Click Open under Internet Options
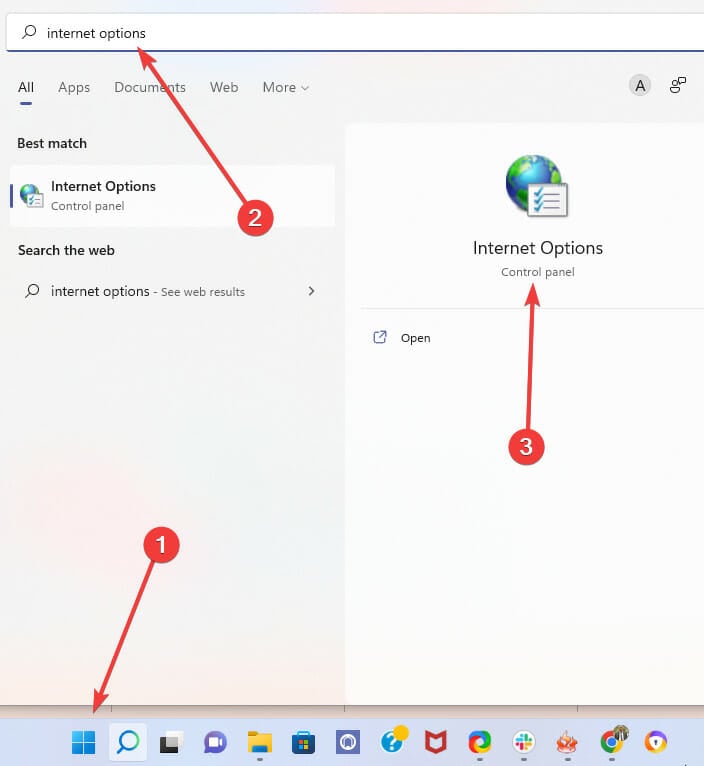 pyautogui.click(x=415, y=338)
